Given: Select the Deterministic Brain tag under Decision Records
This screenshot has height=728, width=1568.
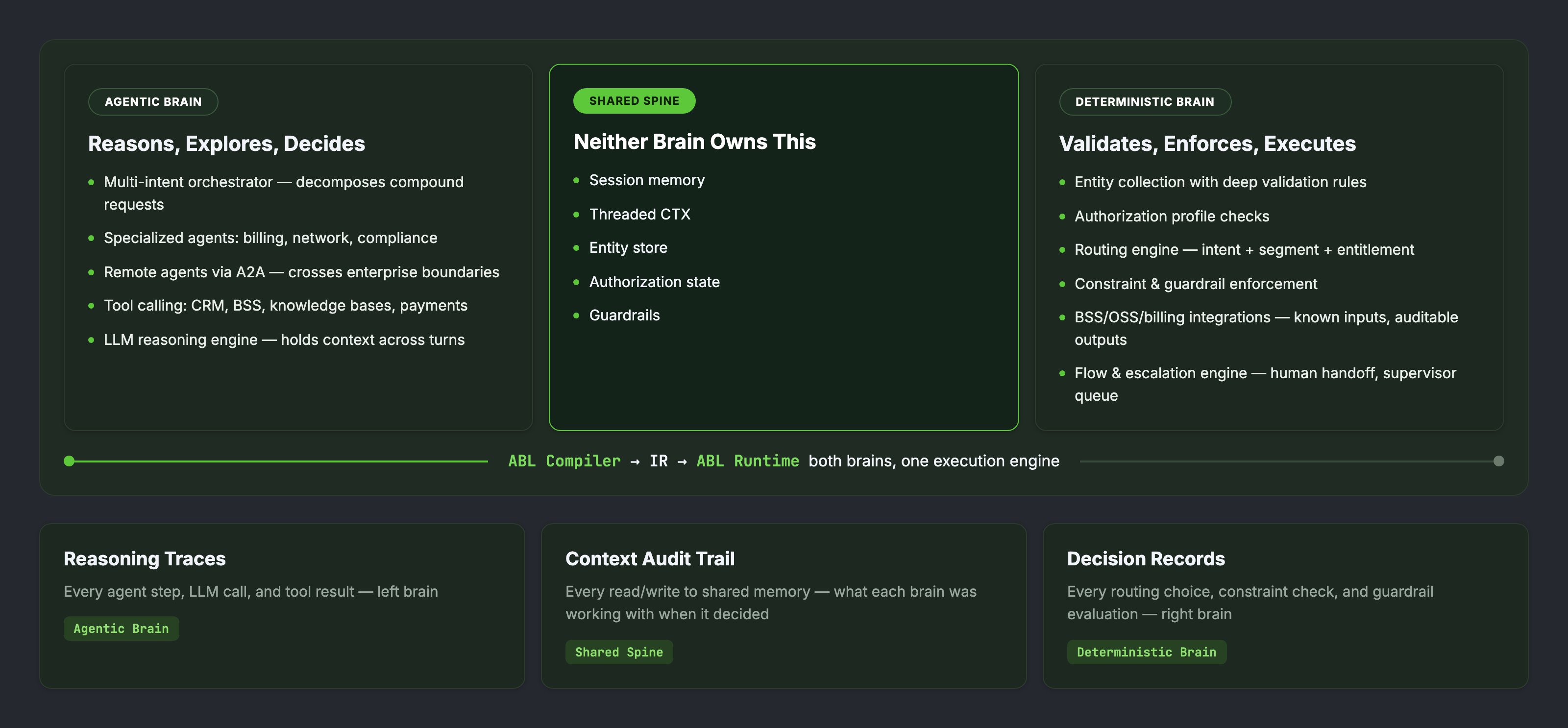Looking at the screenshot, I should [1146, 652].
